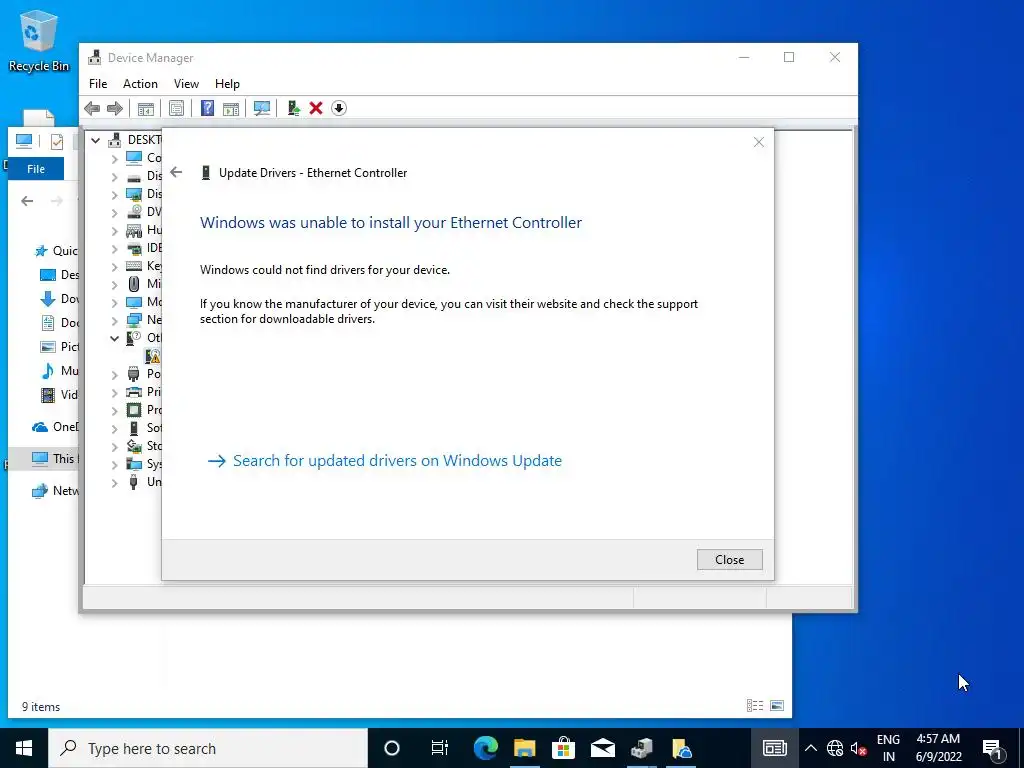Click the Windows Start button

click(x=24, y=748)
